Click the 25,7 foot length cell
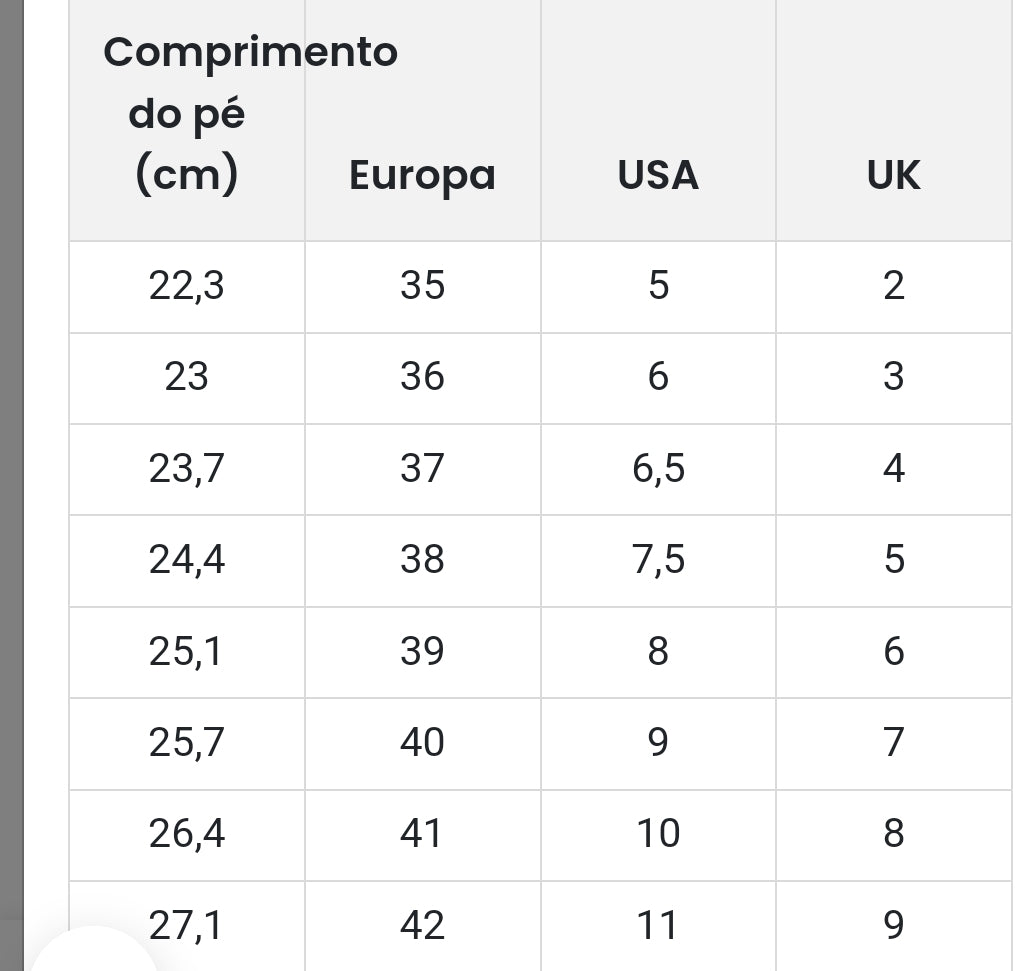 pos(187,742)
